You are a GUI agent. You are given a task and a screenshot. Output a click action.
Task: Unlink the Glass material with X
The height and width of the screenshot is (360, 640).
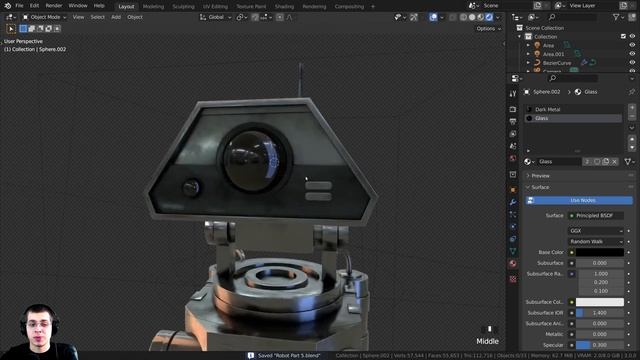(x=615, y=162)
